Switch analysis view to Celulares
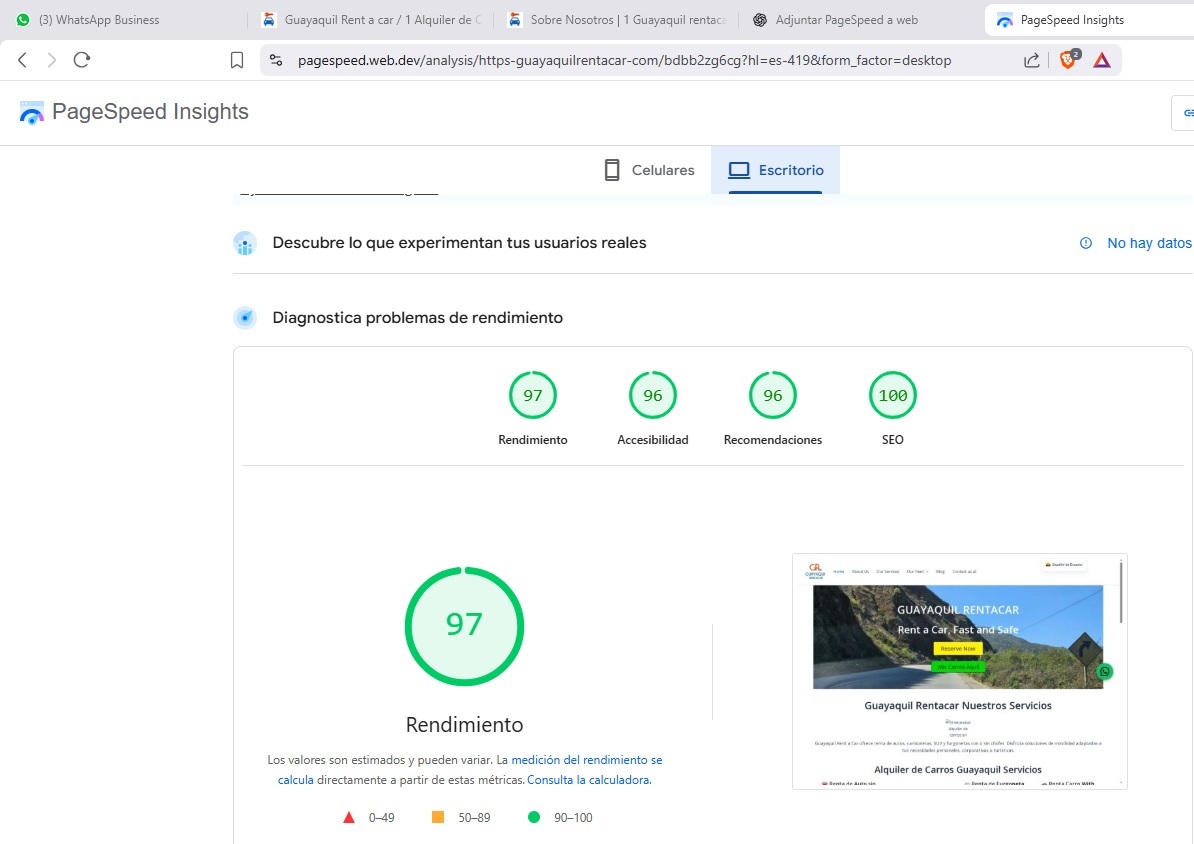Screen dimensions: 1194x844 647,170
